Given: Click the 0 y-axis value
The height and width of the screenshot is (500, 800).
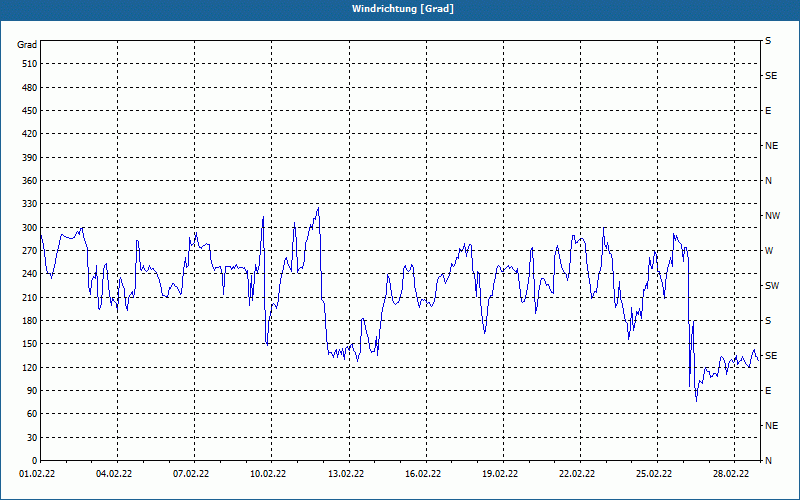Looking at the screenshot, I should pyautogui.click(x=34, y=461).
